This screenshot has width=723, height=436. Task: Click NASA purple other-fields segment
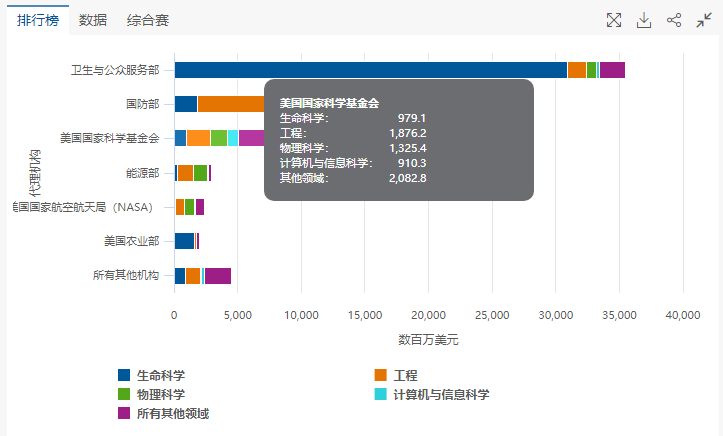click(200, 207)
